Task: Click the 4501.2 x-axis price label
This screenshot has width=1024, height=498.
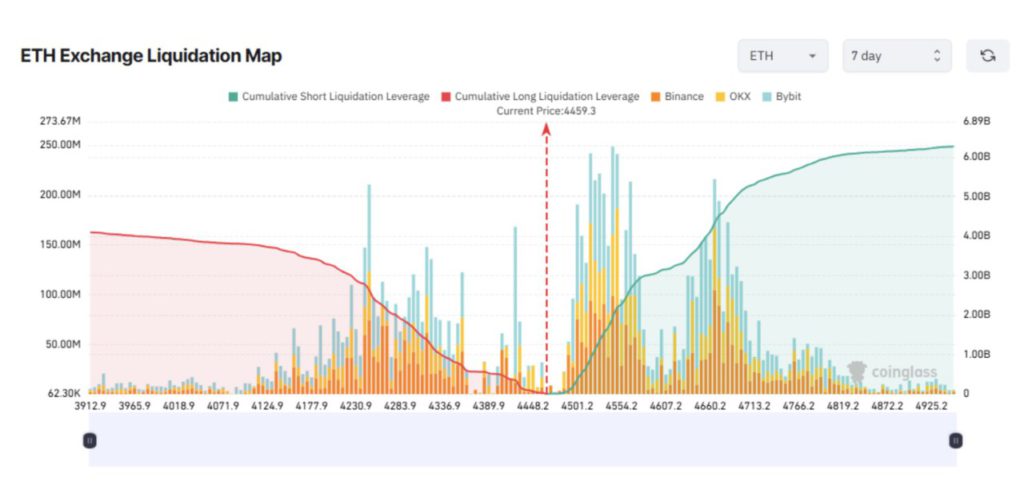Action: (578, 406)
